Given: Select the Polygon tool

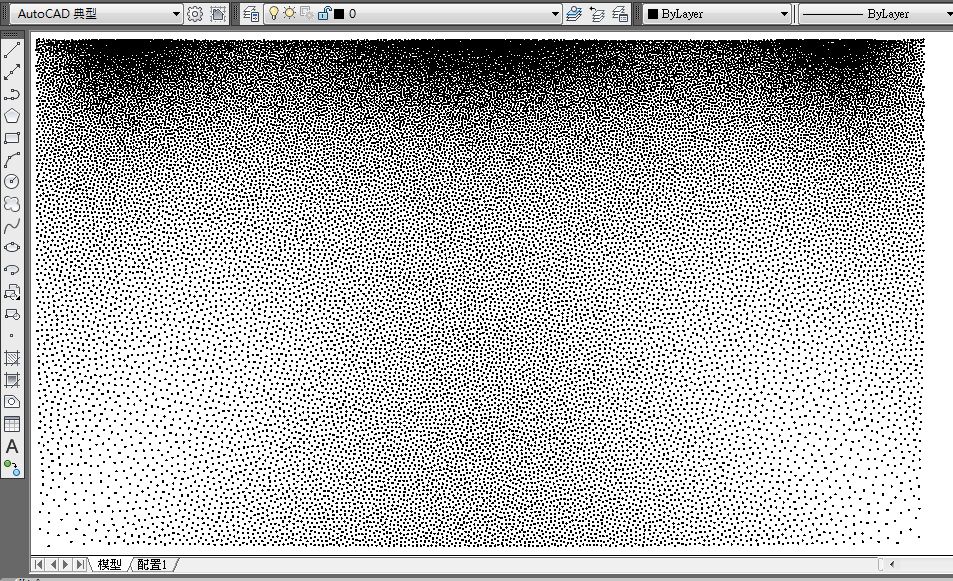Looking at the screenshot, I should click(x=12, y=116).
